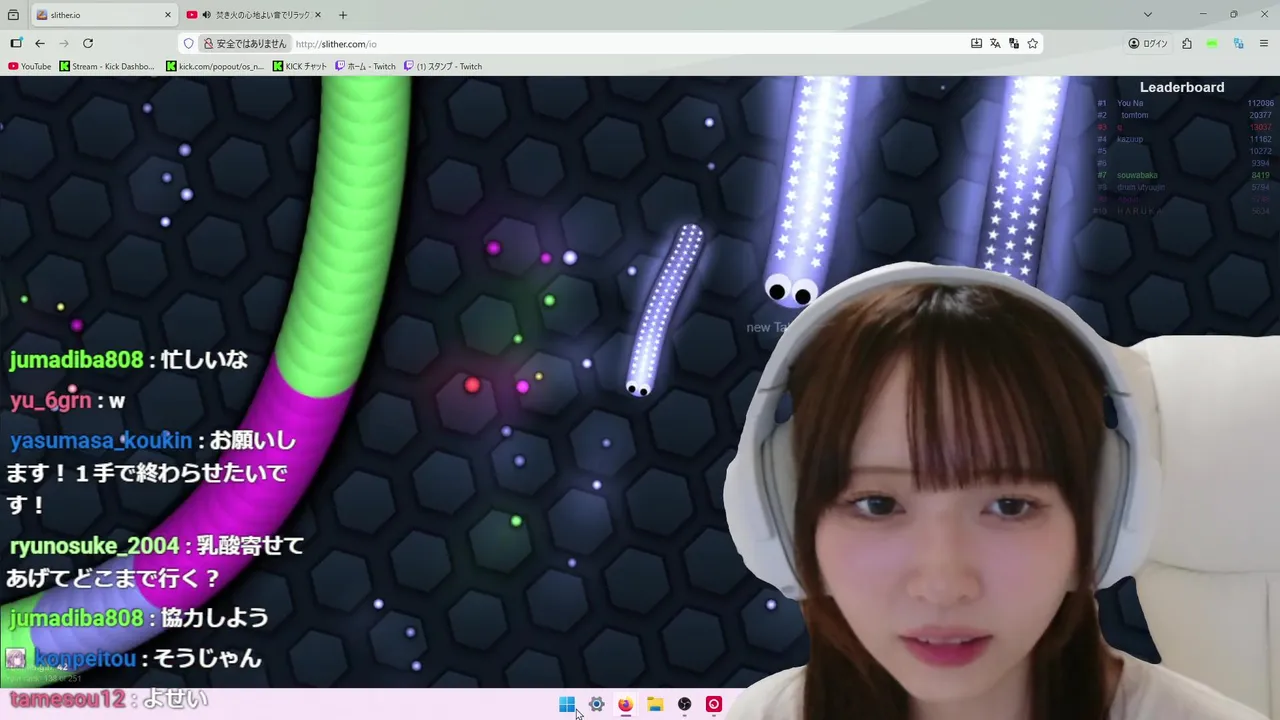Click the Windows Start button in taskbar
This screenshot has height=720, width=1280.
tap(567, 704)
